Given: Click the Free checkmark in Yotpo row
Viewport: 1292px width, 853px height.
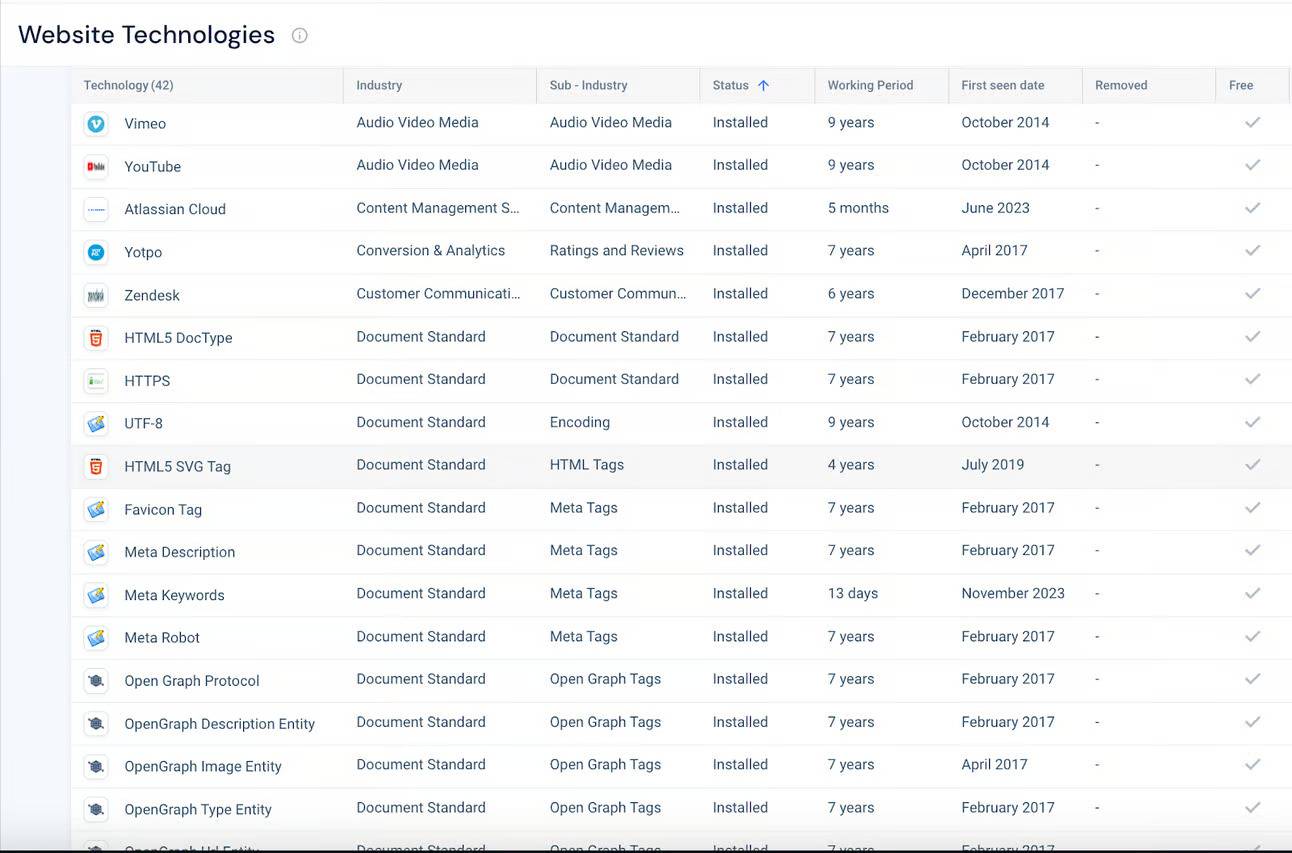Looking at the screenshot, I should pyautogui.click(x=1252, y=251).
